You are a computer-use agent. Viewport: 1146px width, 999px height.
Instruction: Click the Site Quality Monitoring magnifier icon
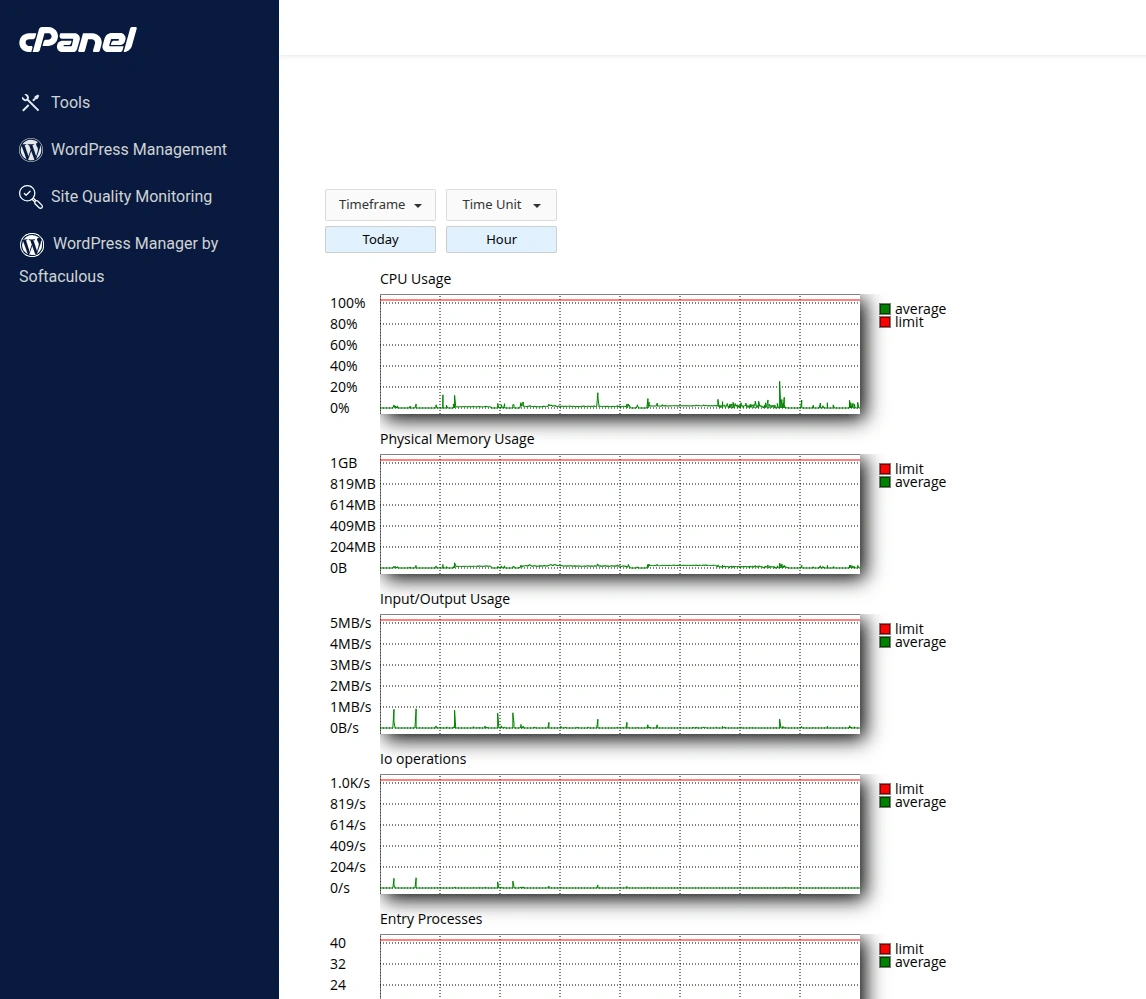[x=31, y=197]
